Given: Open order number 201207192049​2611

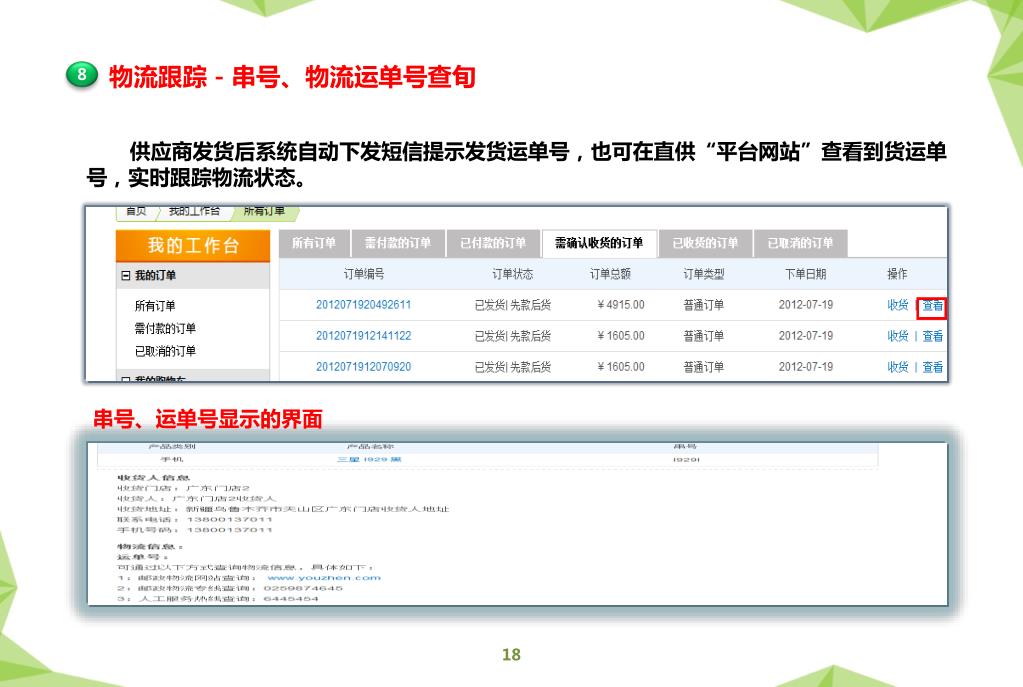Looking at the screenshot, I should pos(363,305).
